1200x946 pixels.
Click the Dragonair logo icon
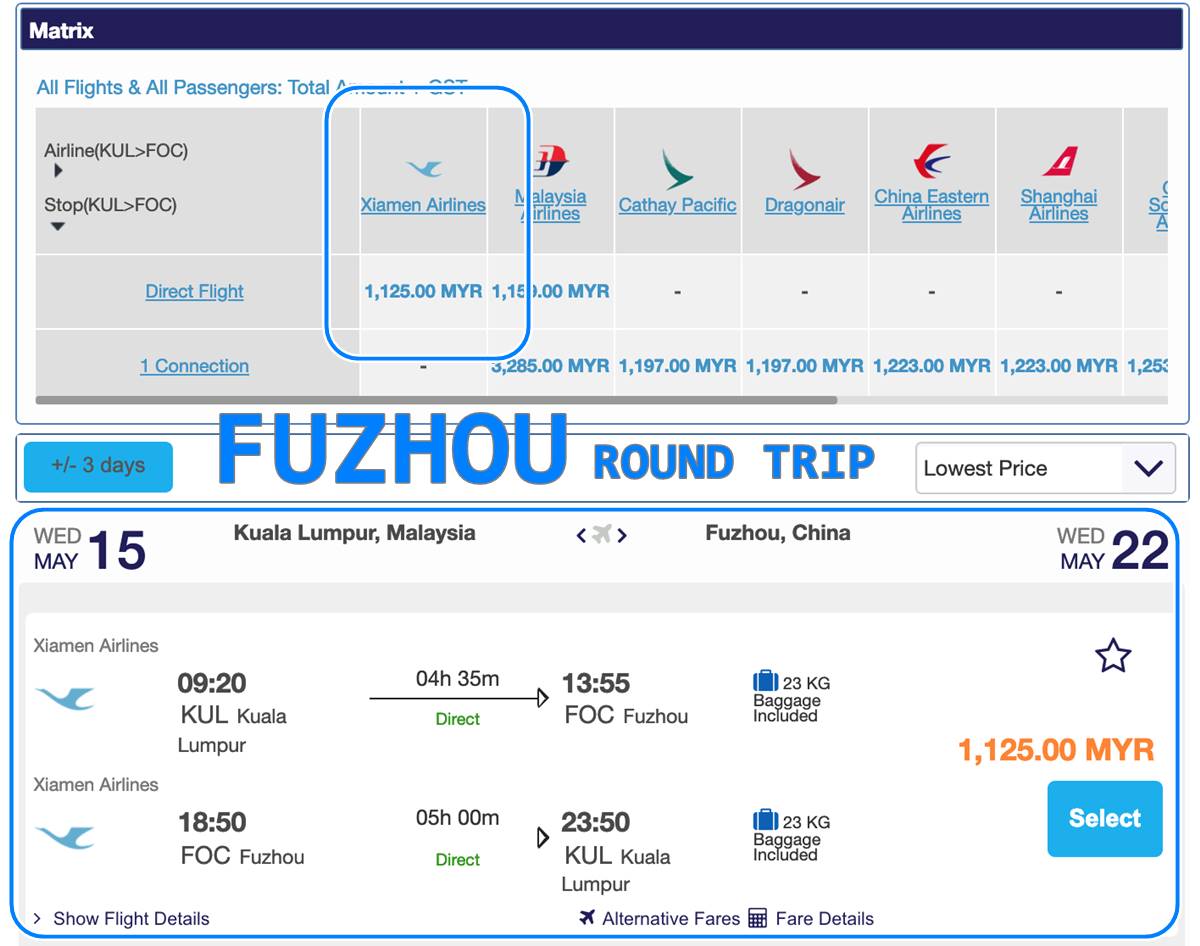[804, 168]
